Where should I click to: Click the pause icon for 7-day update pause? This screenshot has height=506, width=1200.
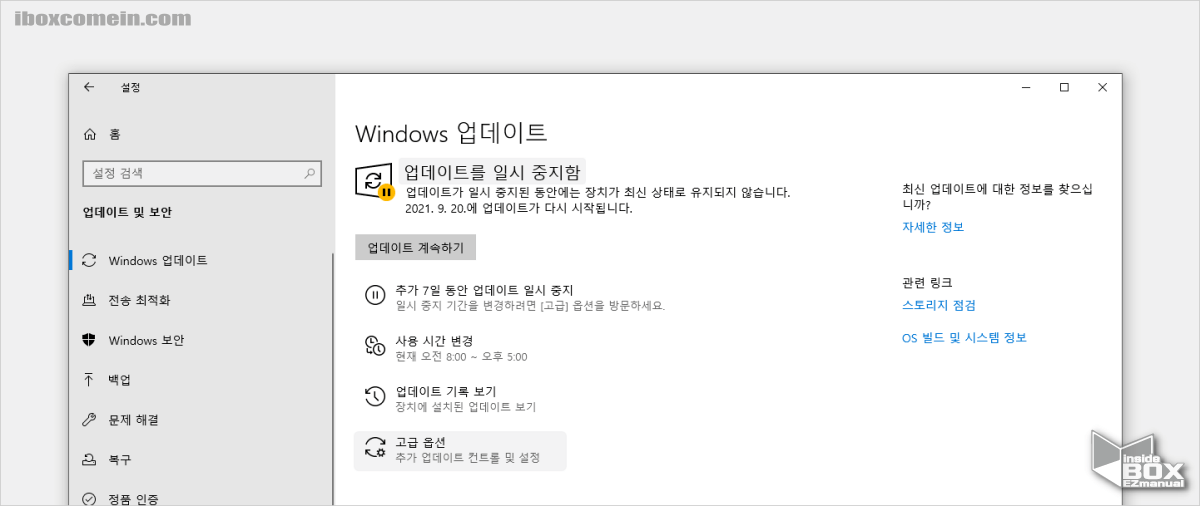[x=375, y=295]
